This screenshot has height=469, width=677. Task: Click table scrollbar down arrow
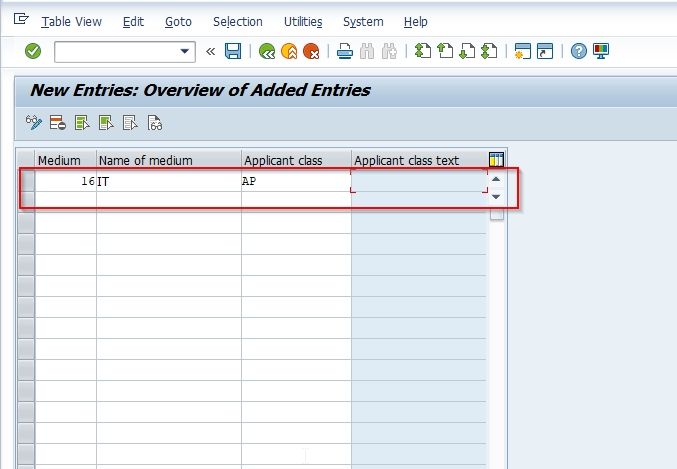pos(497,197)
